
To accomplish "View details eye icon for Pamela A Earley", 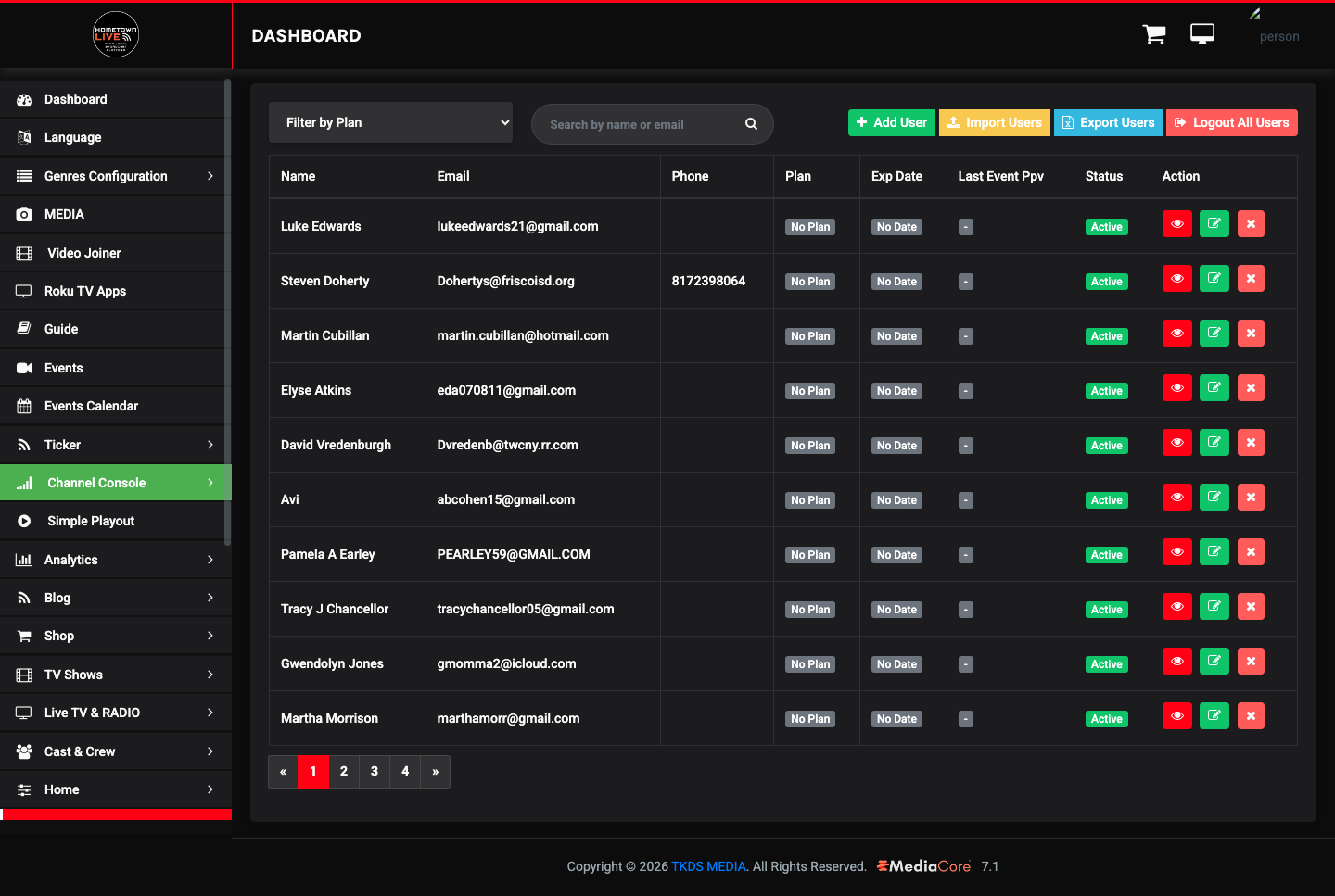I will click(1177, 552).
